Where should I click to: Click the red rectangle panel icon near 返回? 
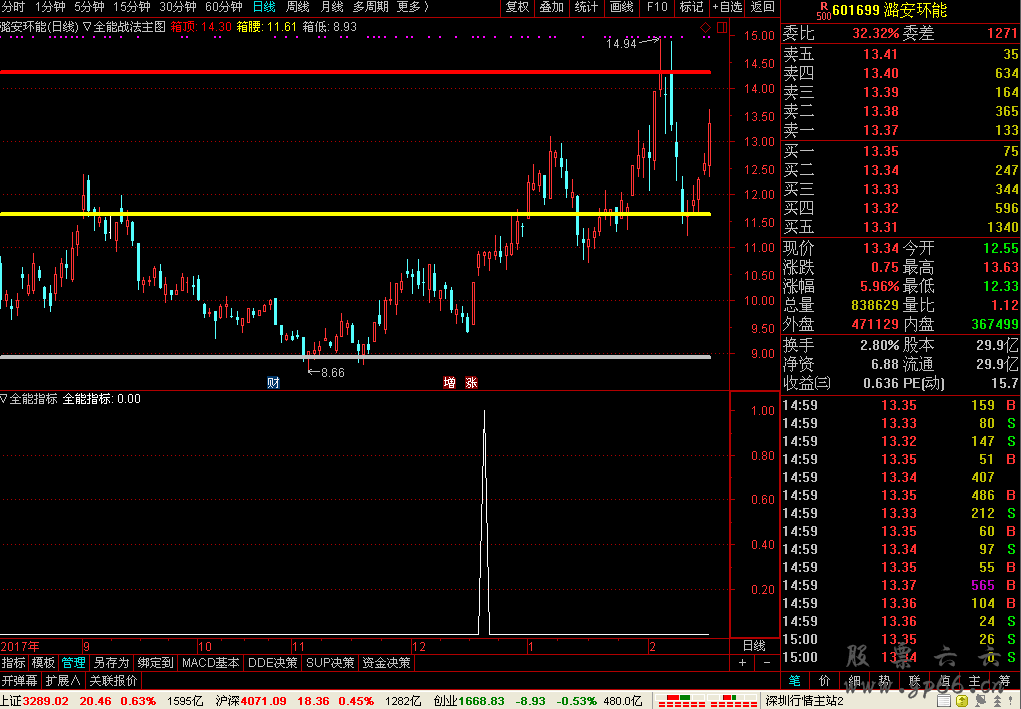click(721, 27)
